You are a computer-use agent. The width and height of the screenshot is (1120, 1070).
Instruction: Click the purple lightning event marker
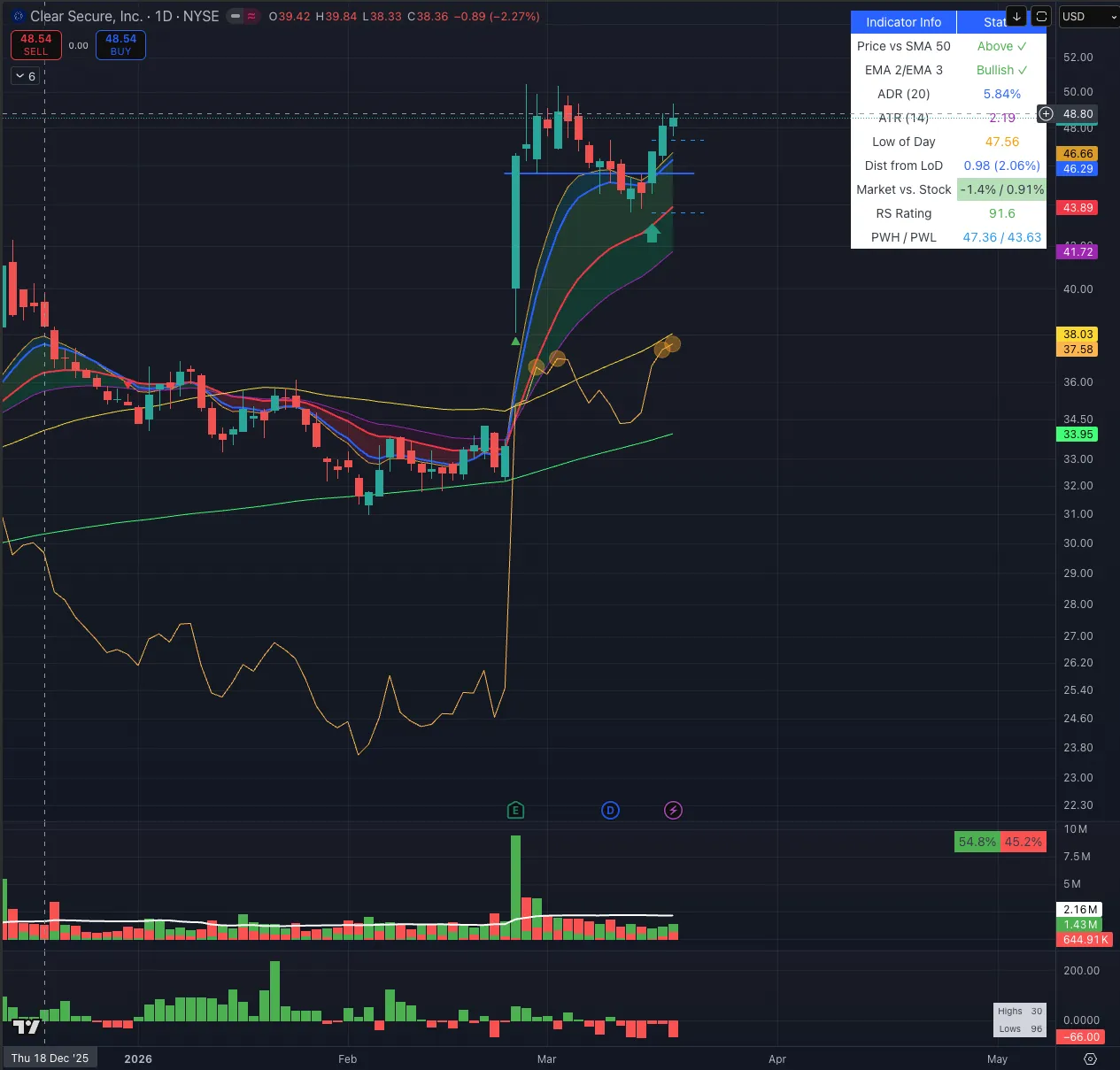[x=673, y=810]
